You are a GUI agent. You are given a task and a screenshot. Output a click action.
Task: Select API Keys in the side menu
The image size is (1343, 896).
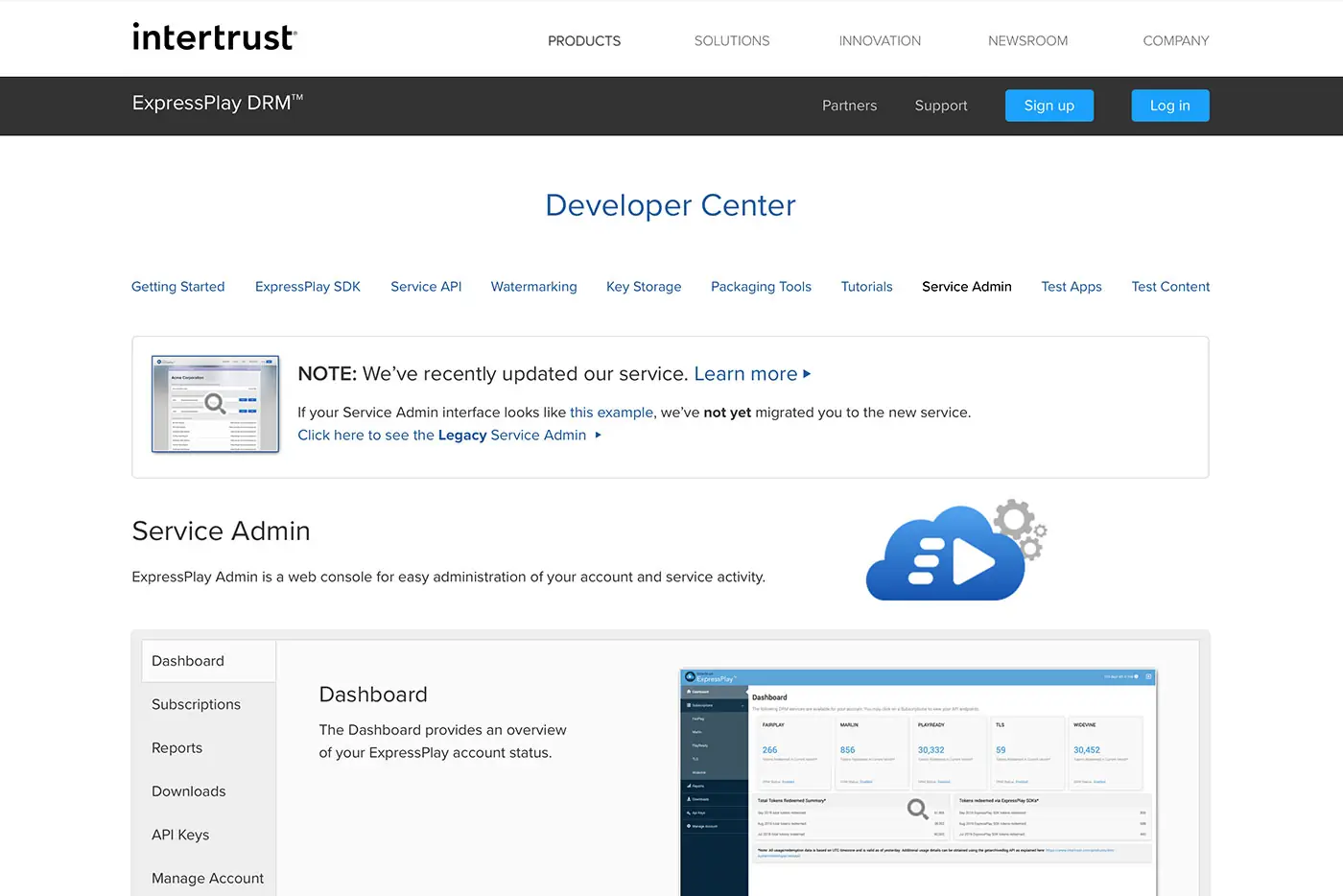click(209, 835)
